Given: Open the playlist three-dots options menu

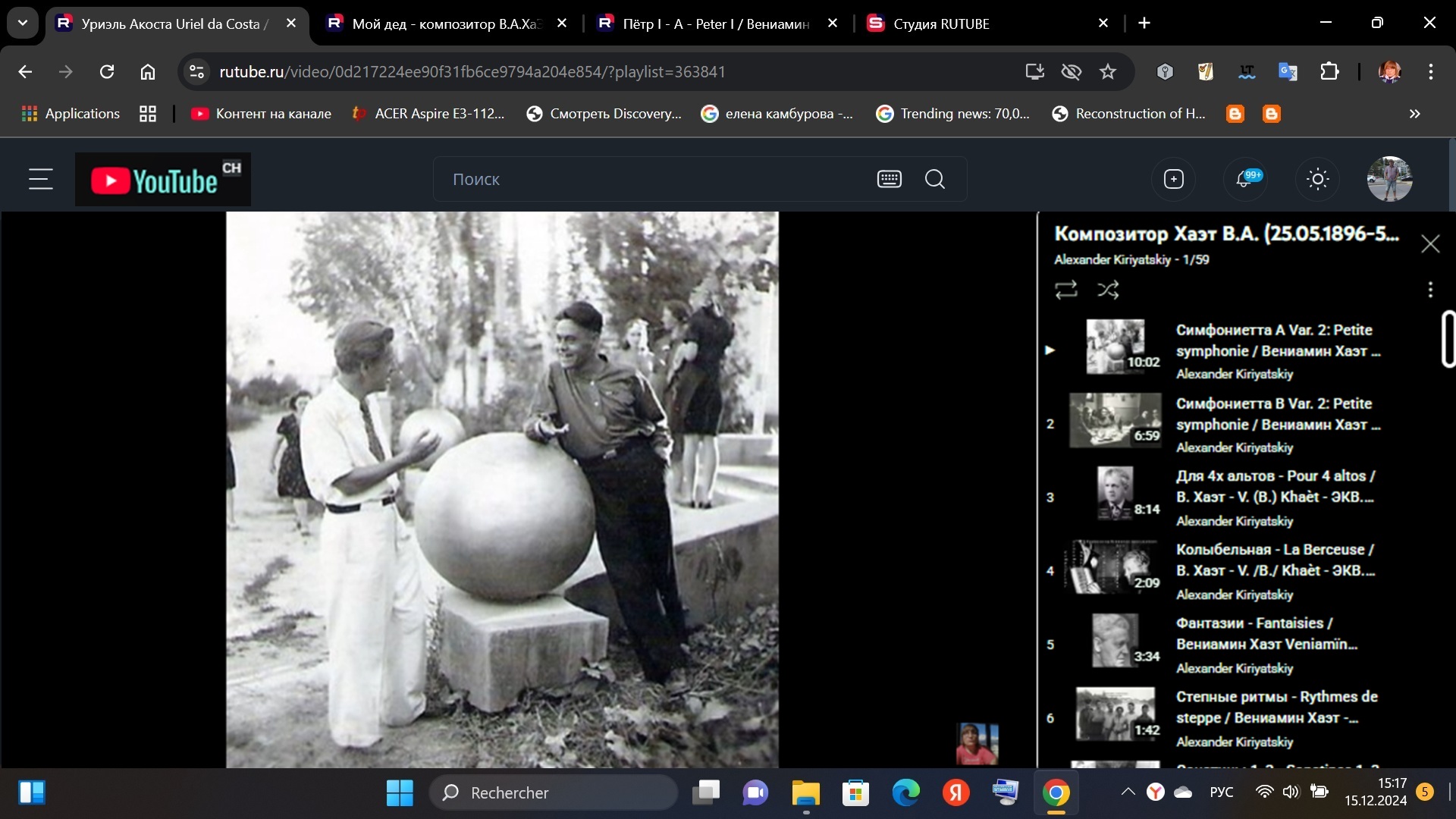Looking at the screenshot, I should click(1429, 290).
